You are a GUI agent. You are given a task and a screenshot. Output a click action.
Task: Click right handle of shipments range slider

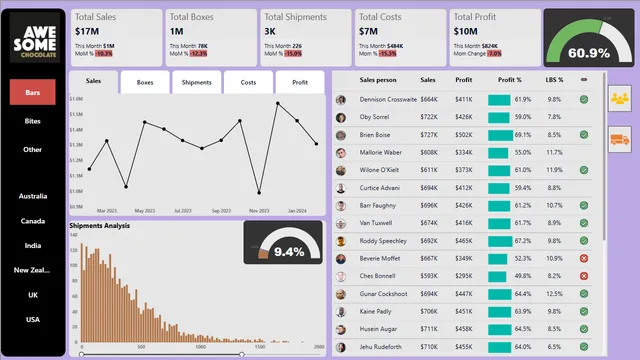[x=242, y=354]
